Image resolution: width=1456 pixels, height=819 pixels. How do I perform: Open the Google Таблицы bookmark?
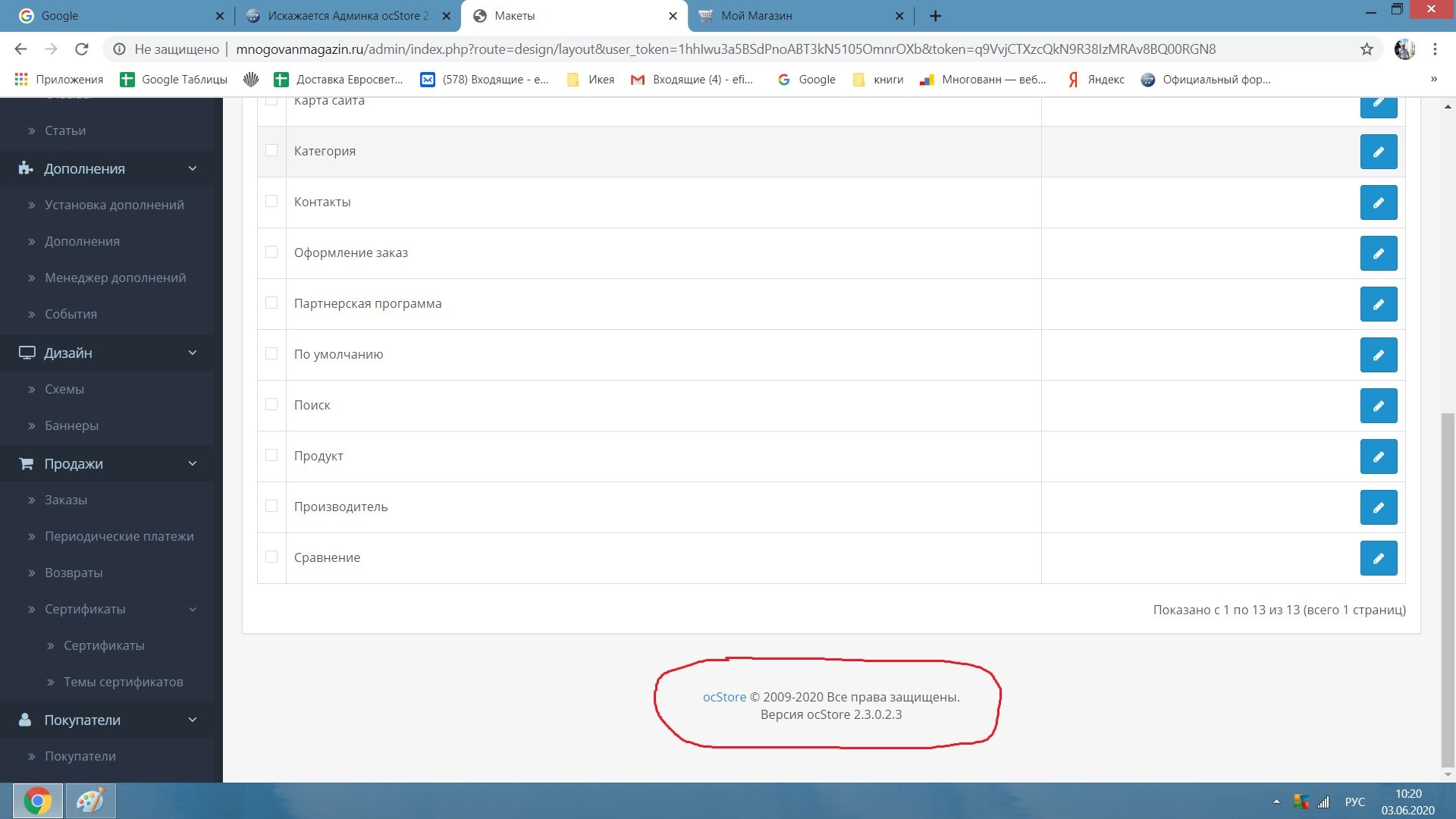(174, 80)
